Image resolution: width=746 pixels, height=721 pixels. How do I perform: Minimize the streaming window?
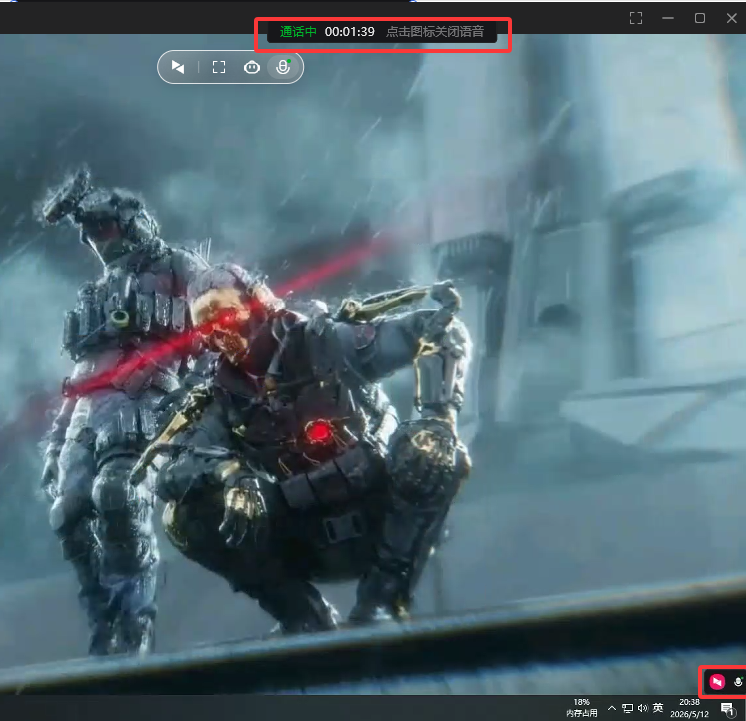667,18
